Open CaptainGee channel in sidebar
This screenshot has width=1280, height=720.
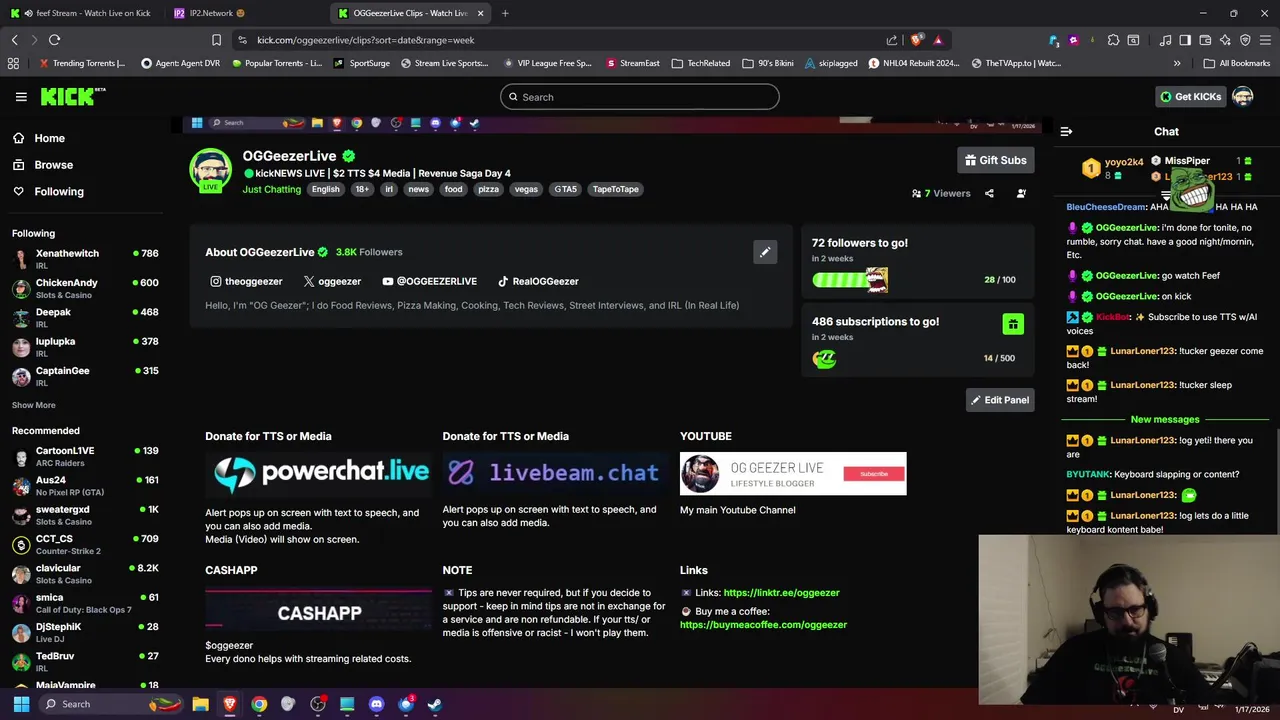pyautogui.click(x=85, y=376)
